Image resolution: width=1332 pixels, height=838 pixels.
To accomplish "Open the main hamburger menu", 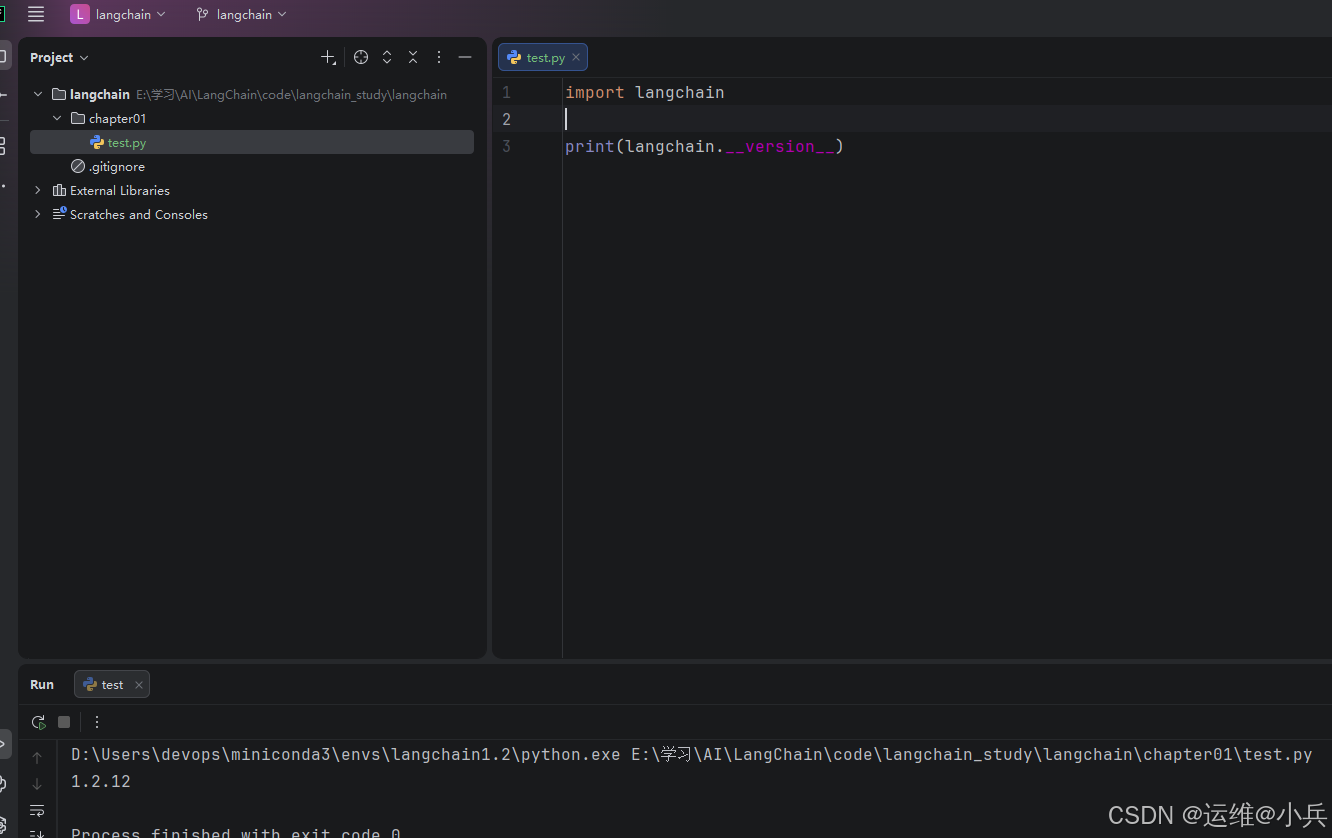I will pos(36,14).
